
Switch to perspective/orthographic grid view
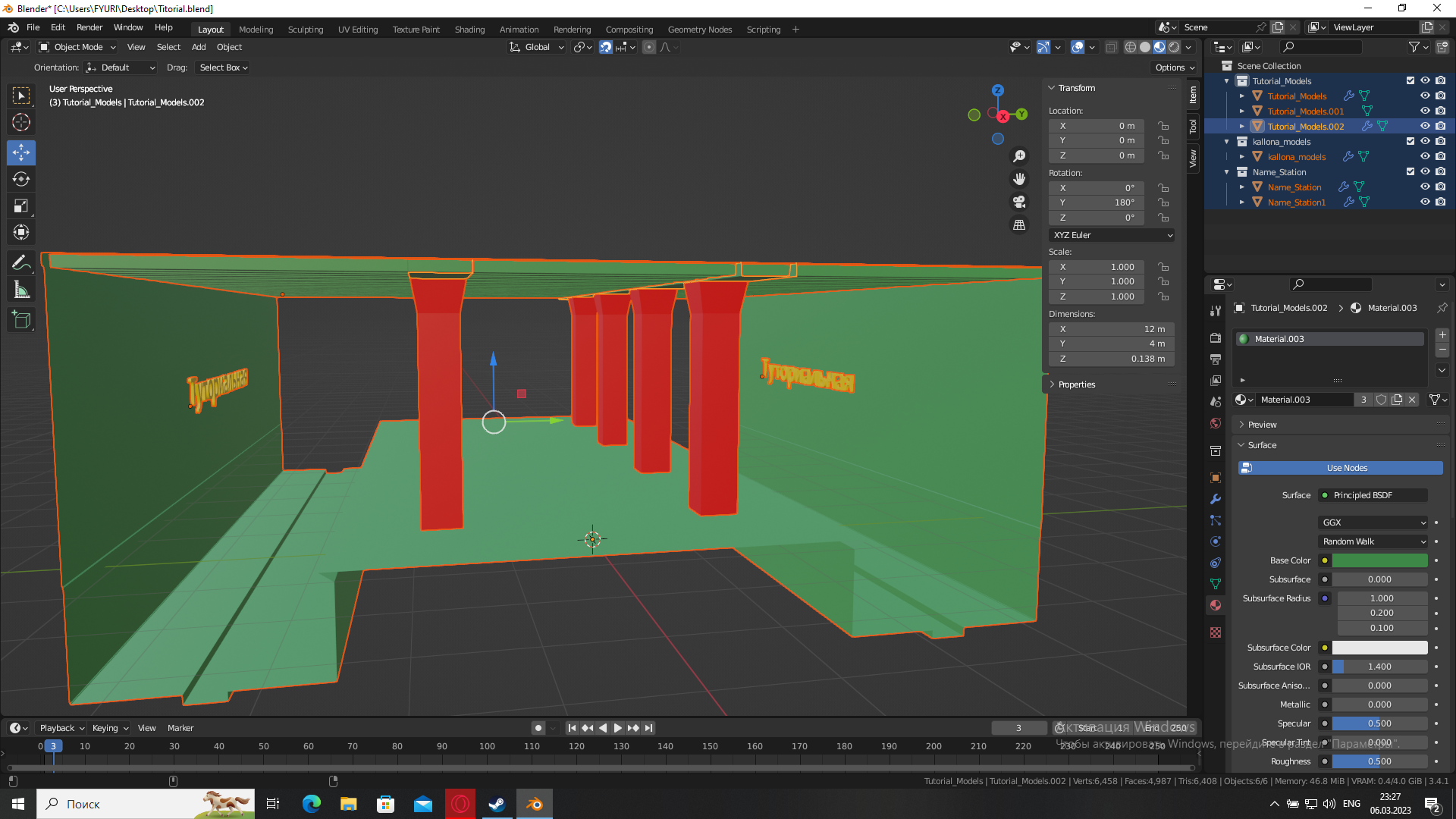(1019, 225)
